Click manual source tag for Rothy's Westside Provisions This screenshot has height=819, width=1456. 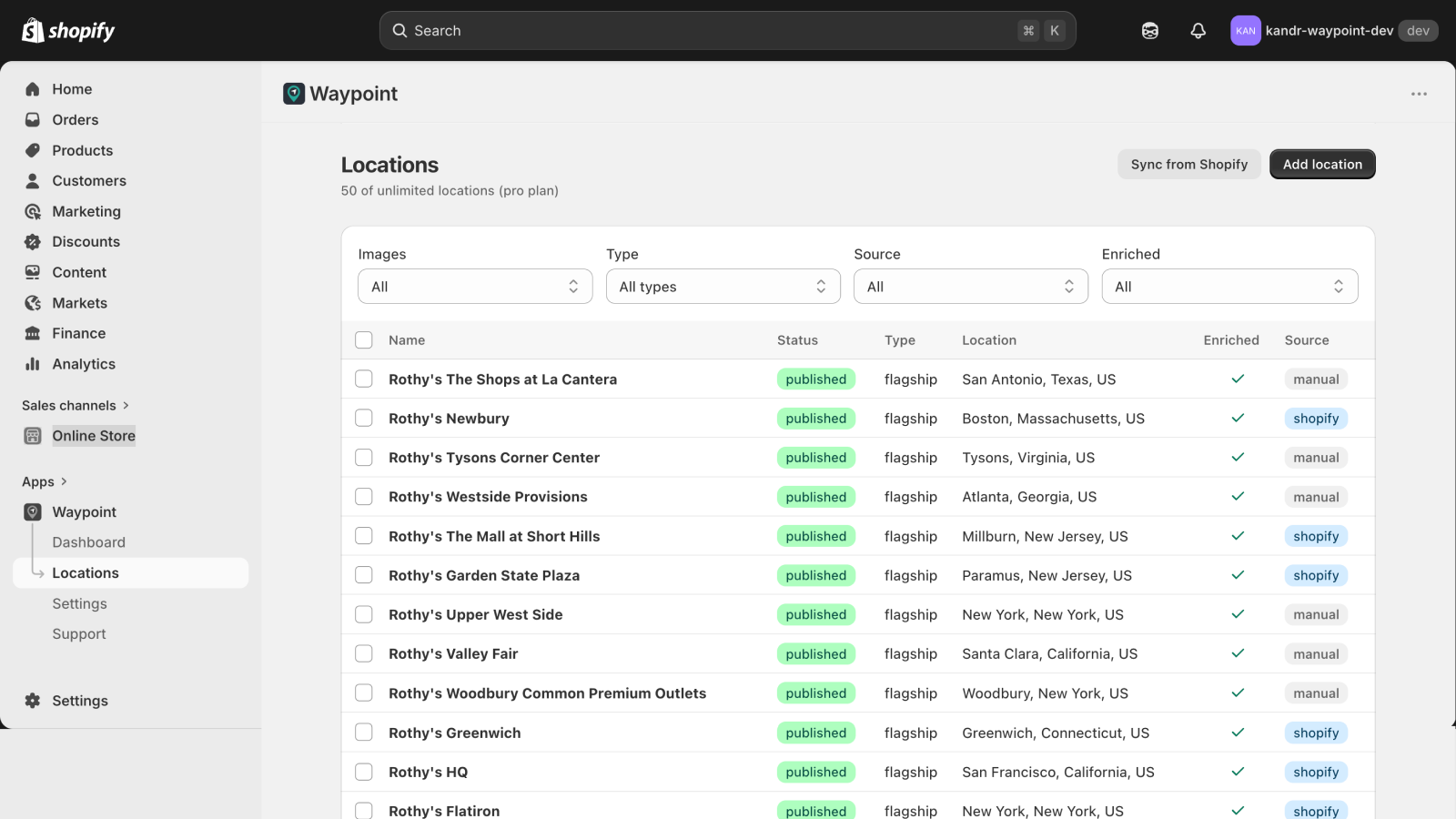(1316, 497)
